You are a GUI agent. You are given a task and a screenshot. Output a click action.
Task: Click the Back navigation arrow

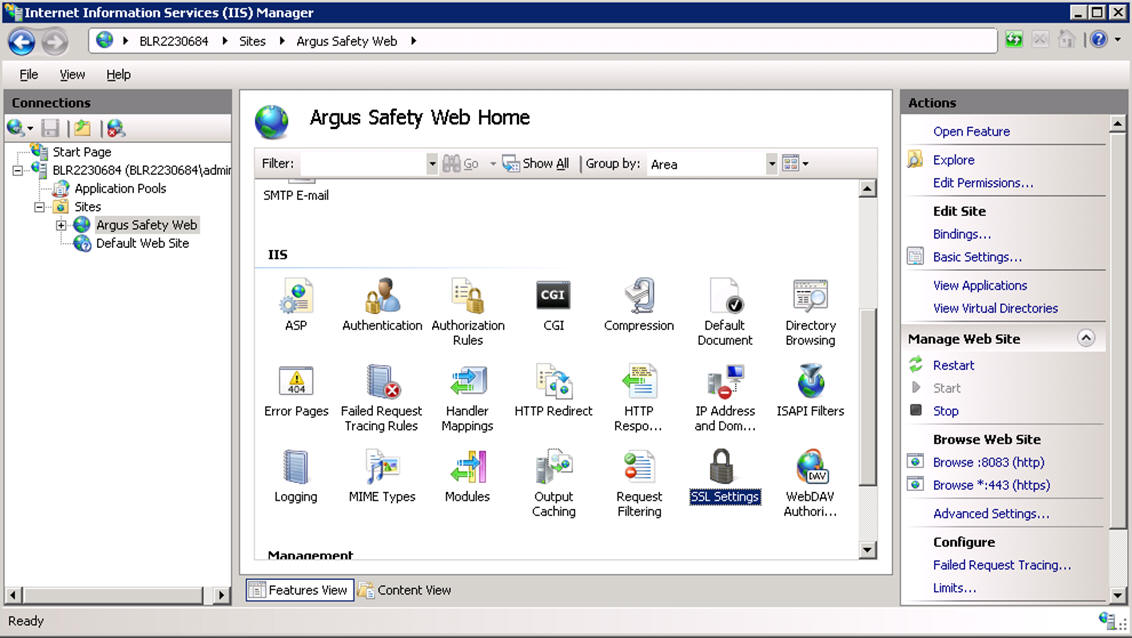pyautogui.click(x=22, y=42)
